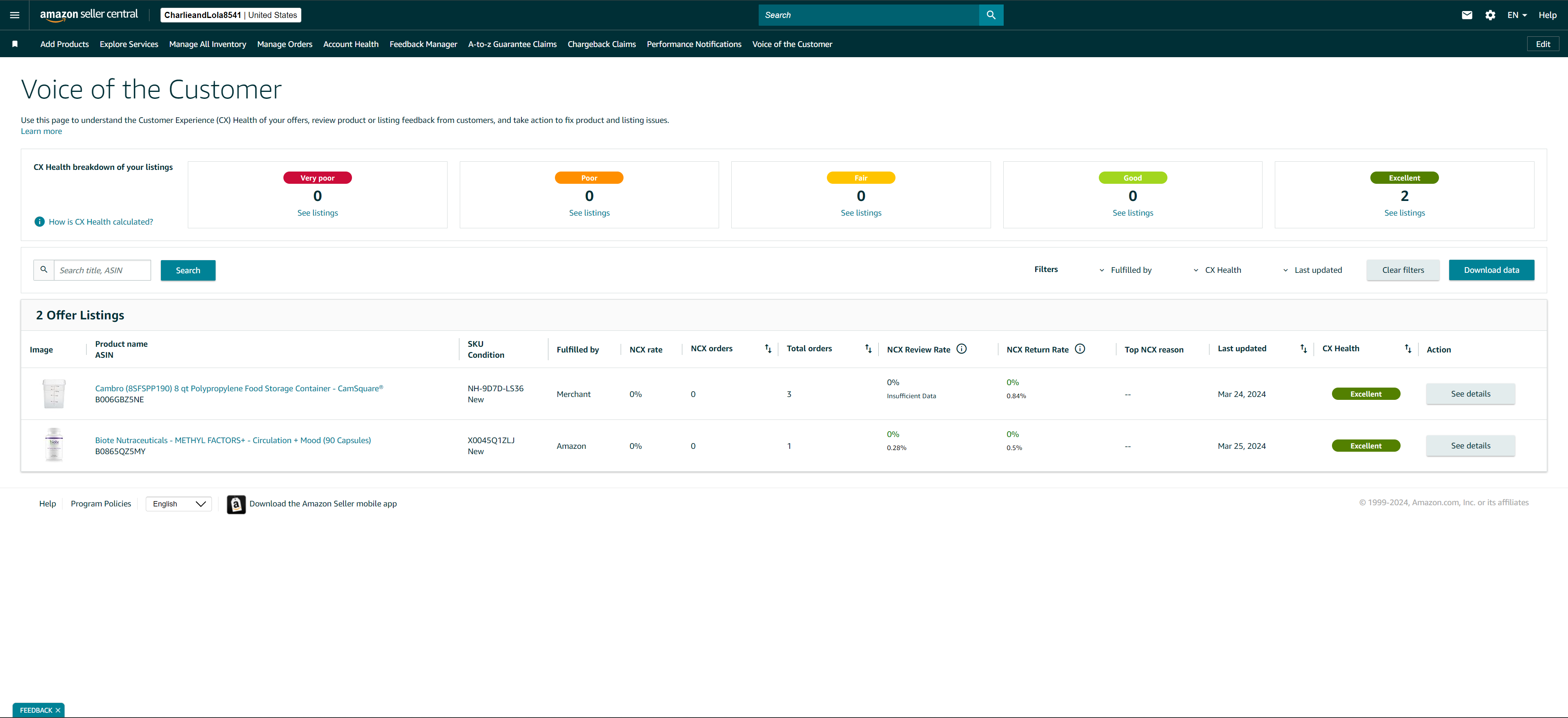Click ASIN text B006GBZ5NE
1568x718 pixels.
[119, 399]
